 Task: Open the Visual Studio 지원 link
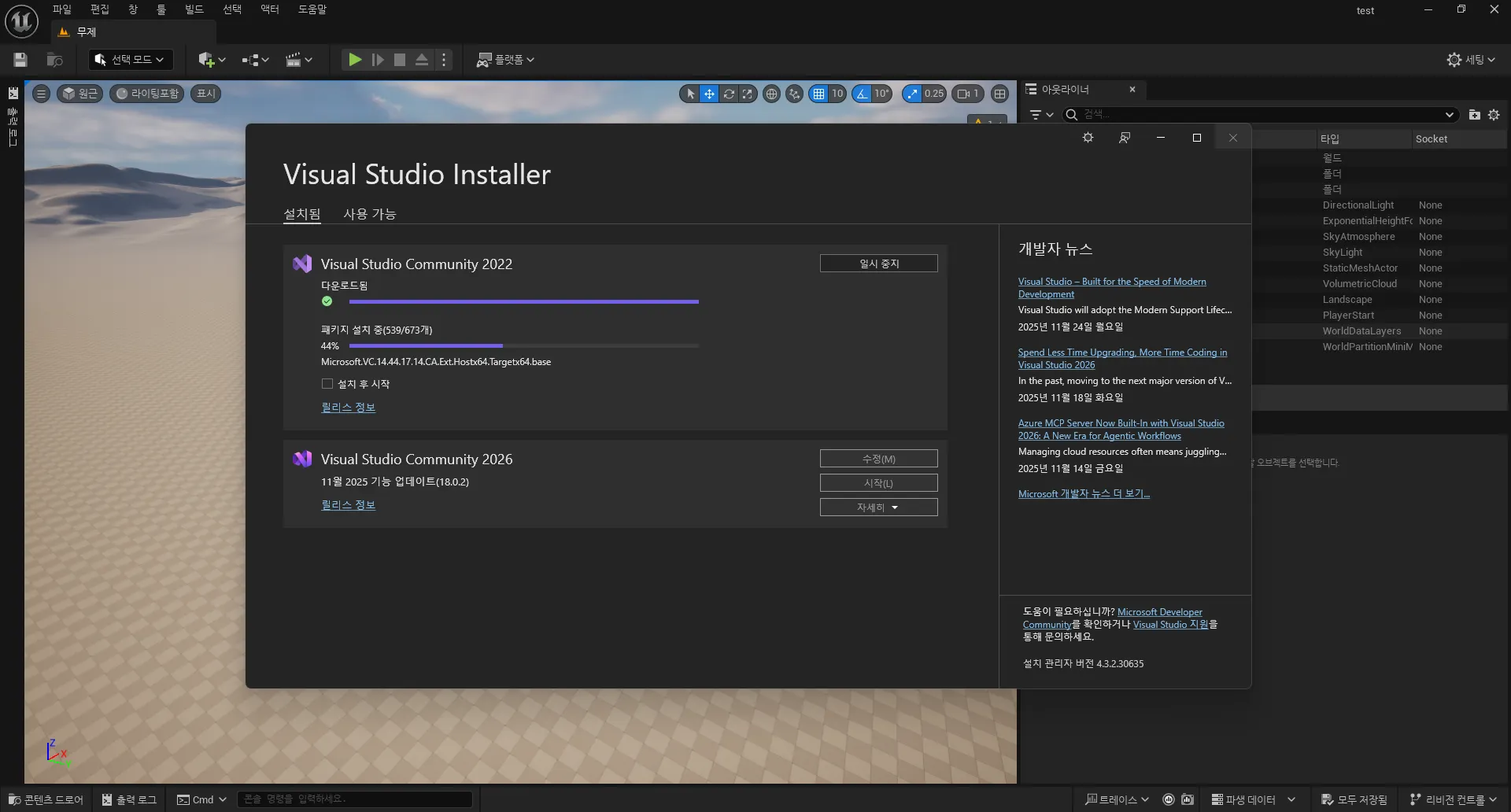pyautogui.click(x=1170, y=625)
